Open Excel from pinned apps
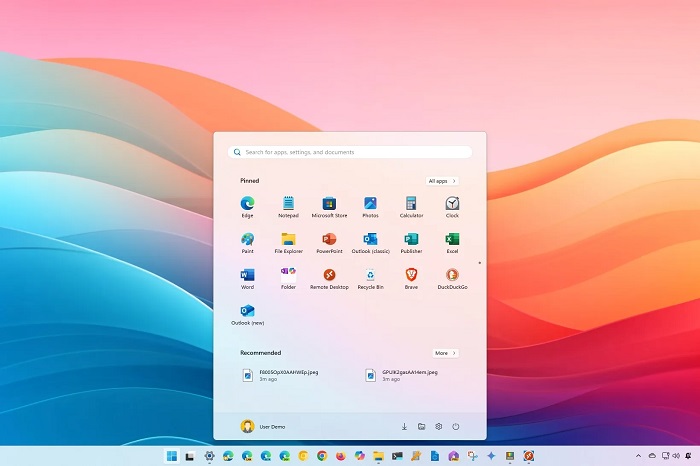This screenshot has height=466, width=700. tap(452, 243)
